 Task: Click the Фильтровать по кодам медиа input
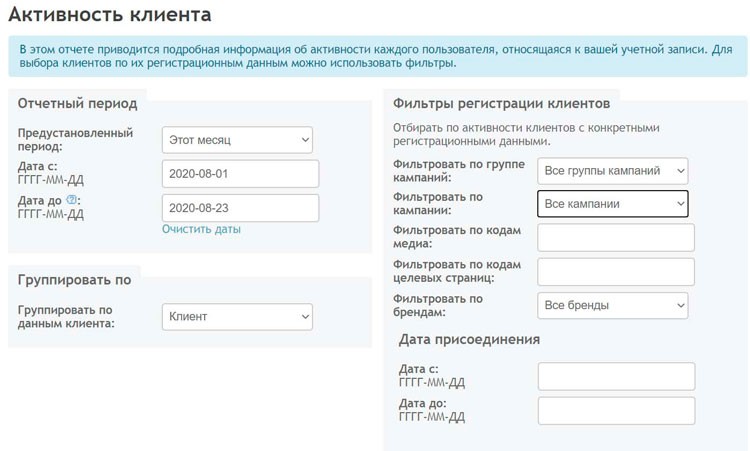616,237
